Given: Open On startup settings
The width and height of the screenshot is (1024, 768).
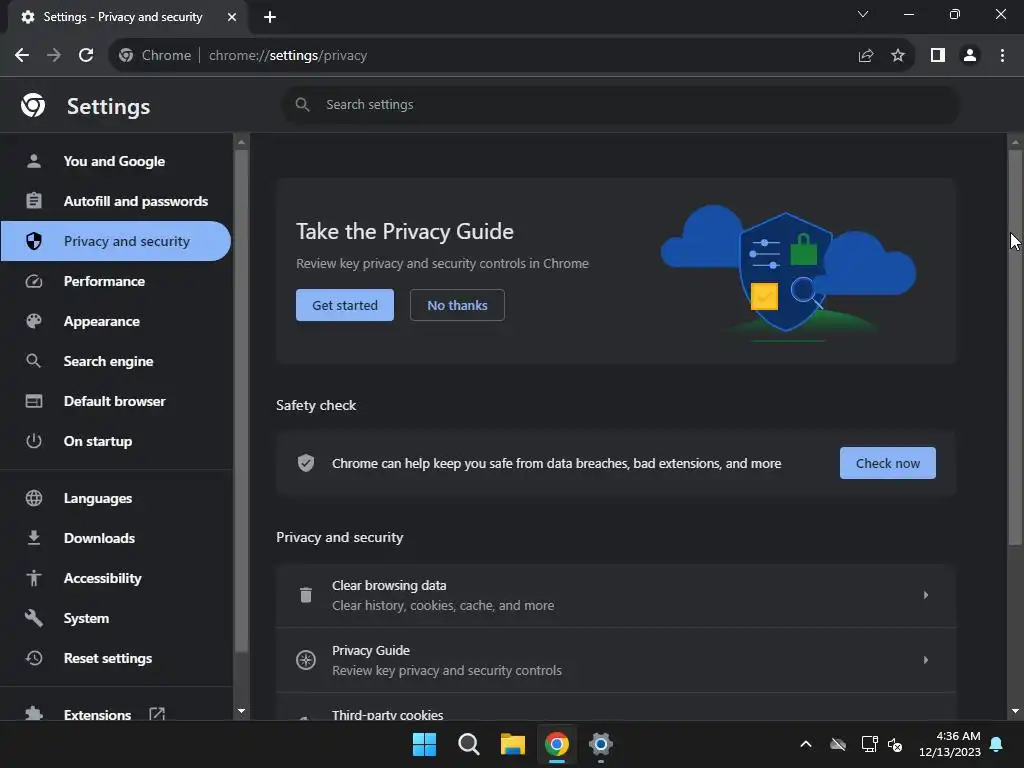Looking at the screenshot, I should (116, 441).
